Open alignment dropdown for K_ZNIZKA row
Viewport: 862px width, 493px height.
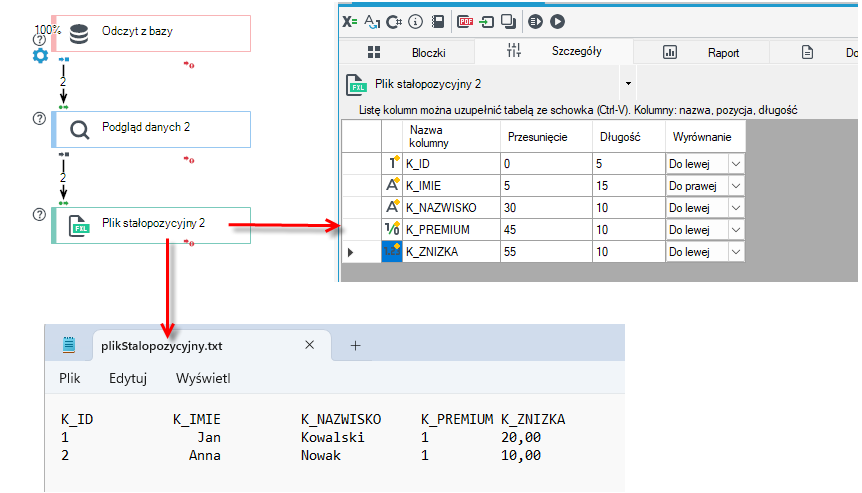(x=736, y=252)
